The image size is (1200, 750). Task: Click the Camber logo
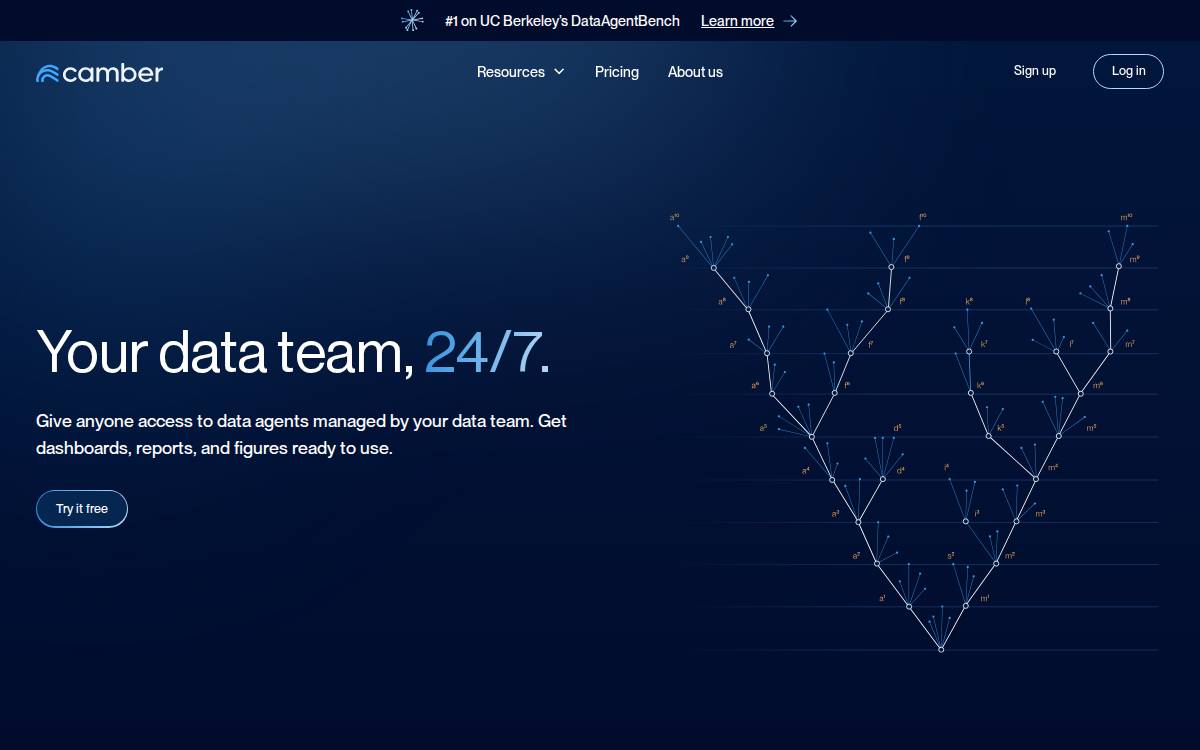coord(99,72)
